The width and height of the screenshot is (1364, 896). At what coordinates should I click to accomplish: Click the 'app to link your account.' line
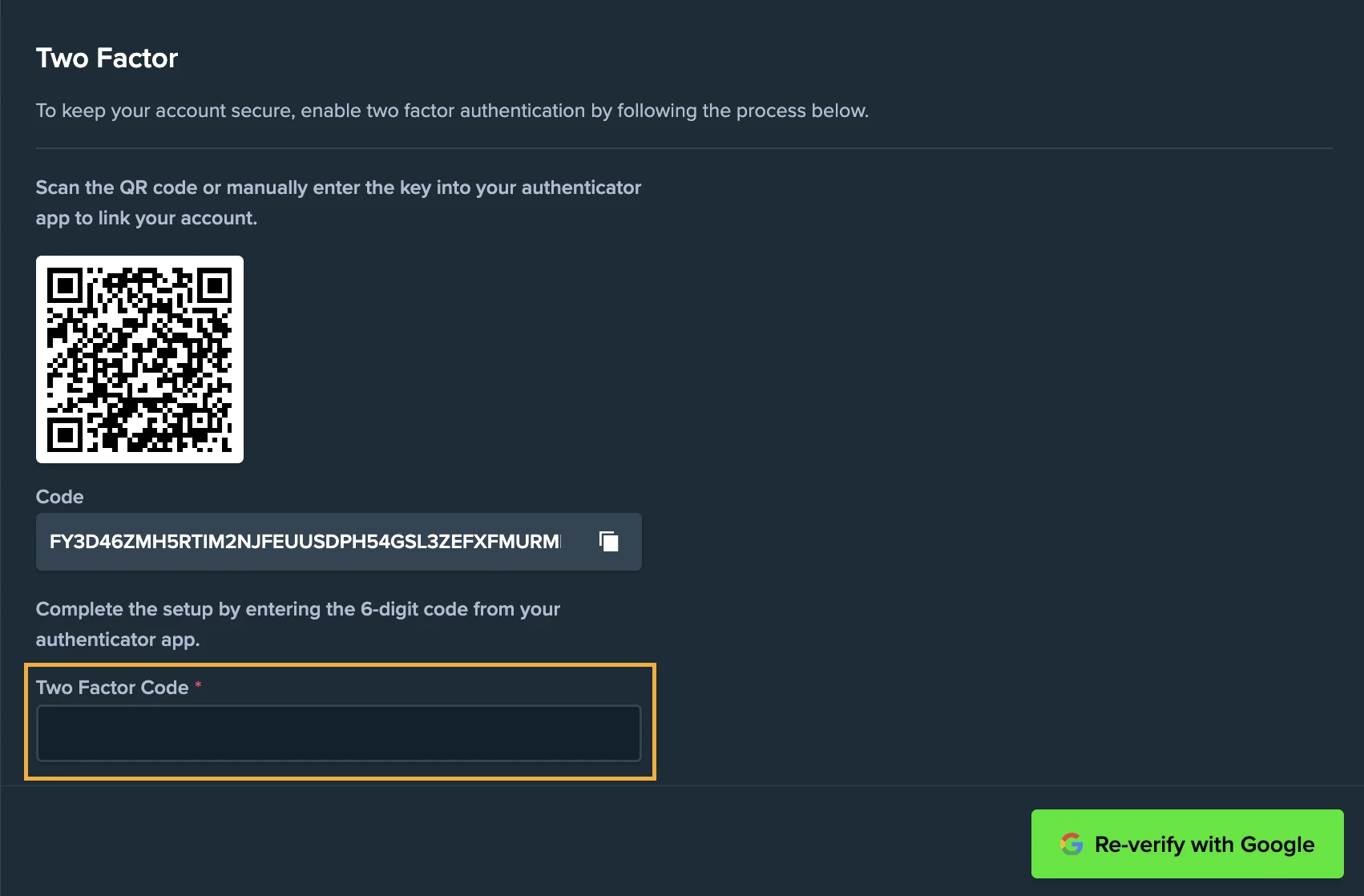147,218
